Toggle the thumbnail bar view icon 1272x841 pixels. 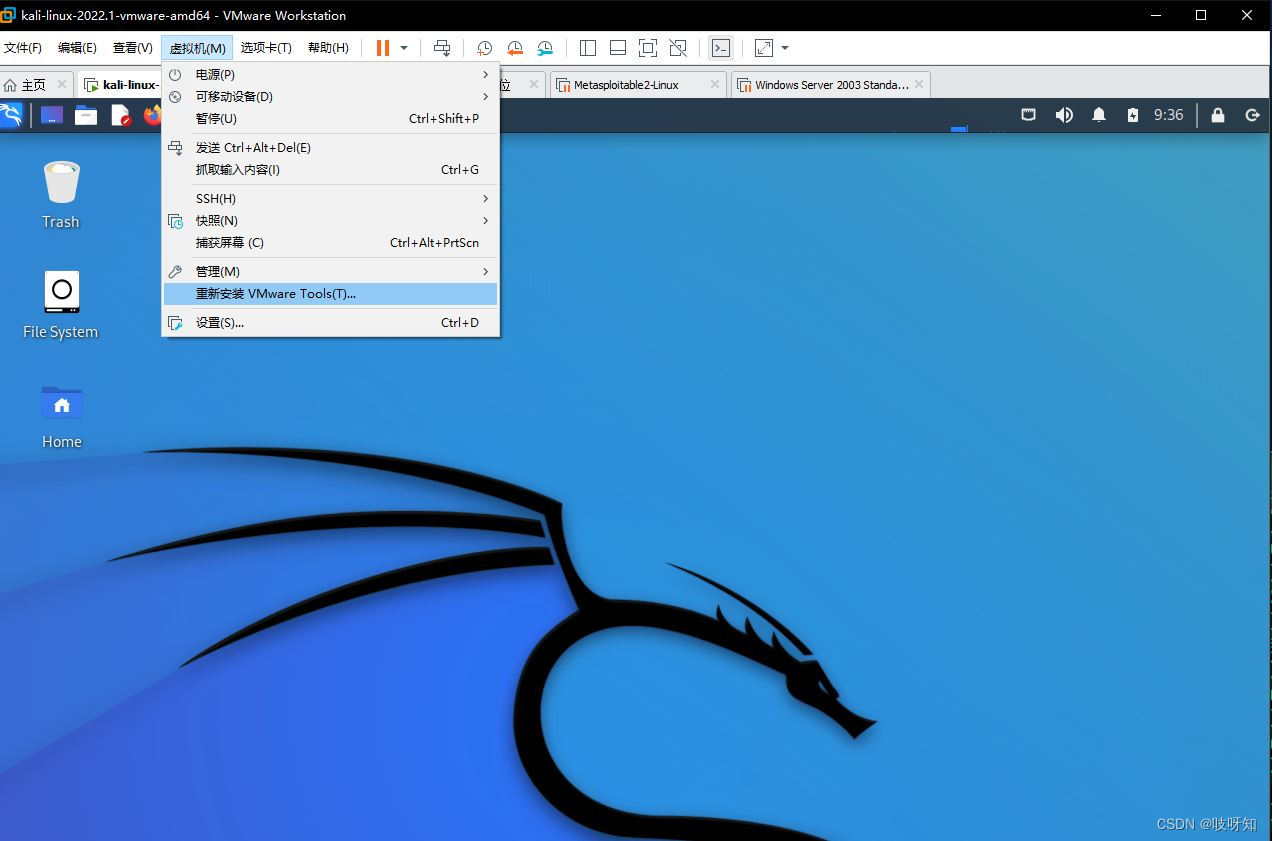point(618,48)
